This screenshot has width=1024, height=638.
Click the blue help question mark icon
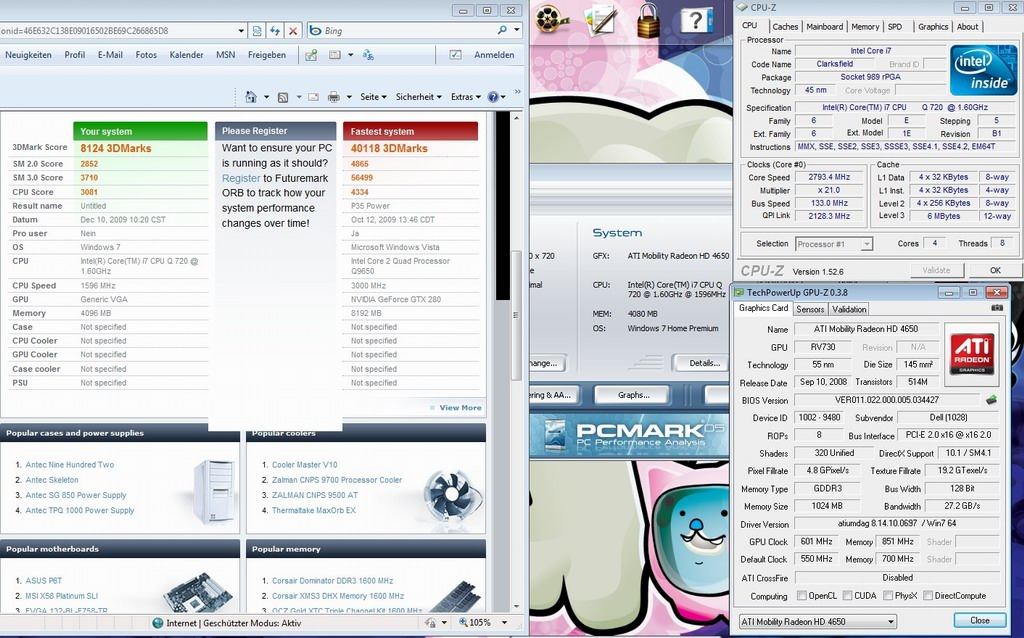pyautogui.click(x=493, y=97)
